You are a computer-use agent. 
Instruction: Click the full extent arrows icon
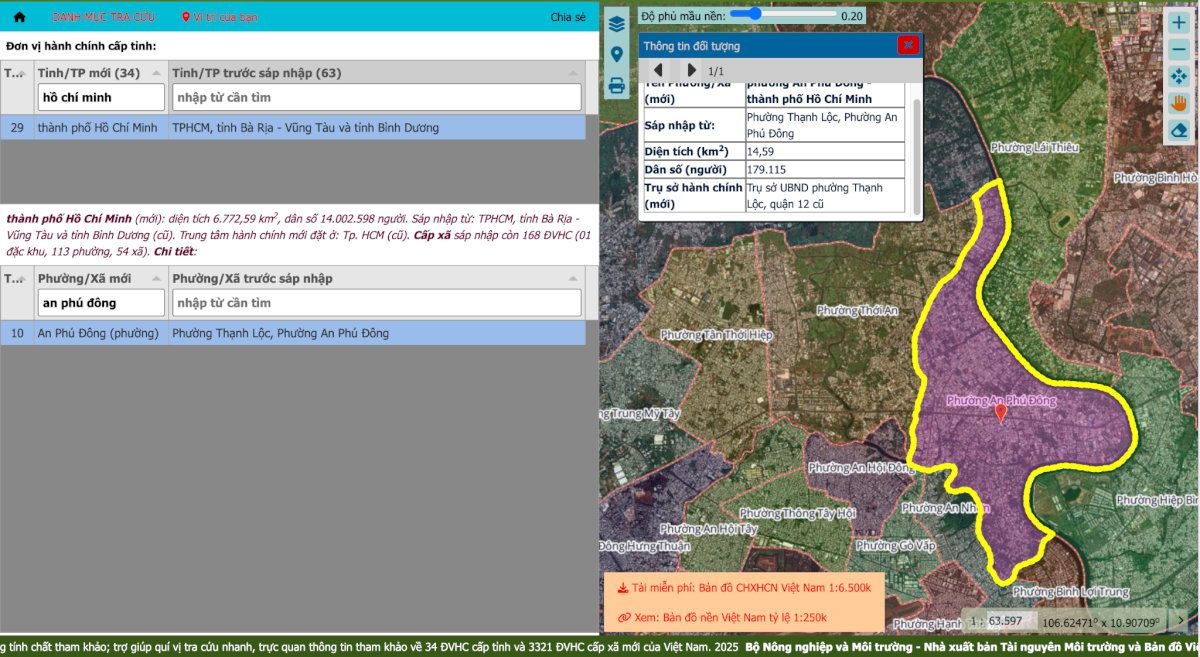pyautogui.click(x=1178, y=76)
